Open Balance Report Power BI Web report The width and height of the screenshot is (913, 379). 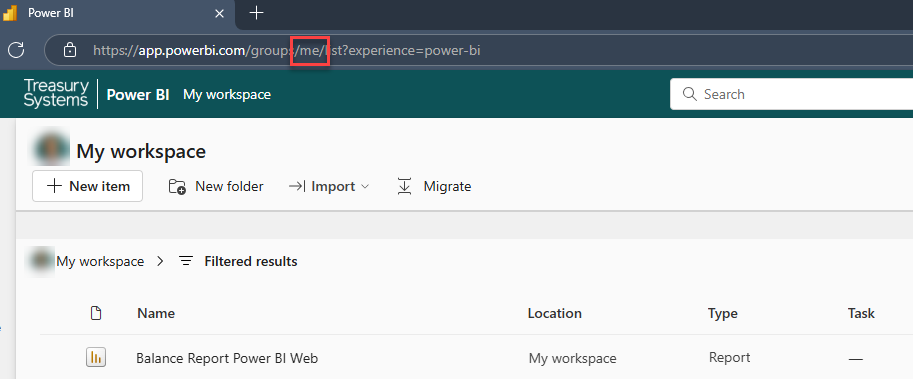227,358
